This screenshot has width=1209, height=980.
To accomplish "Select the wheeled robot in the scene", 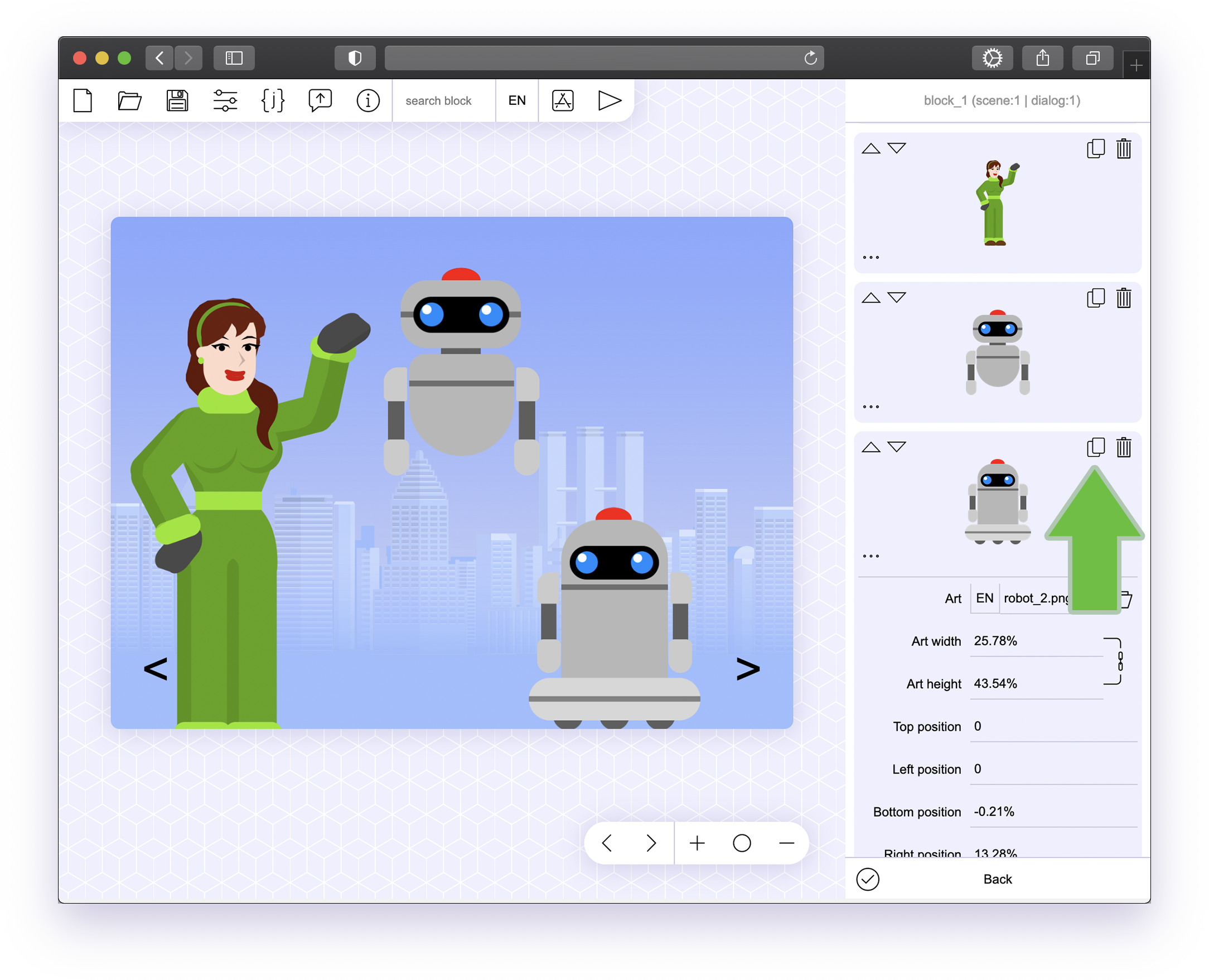I will (614, 617).
